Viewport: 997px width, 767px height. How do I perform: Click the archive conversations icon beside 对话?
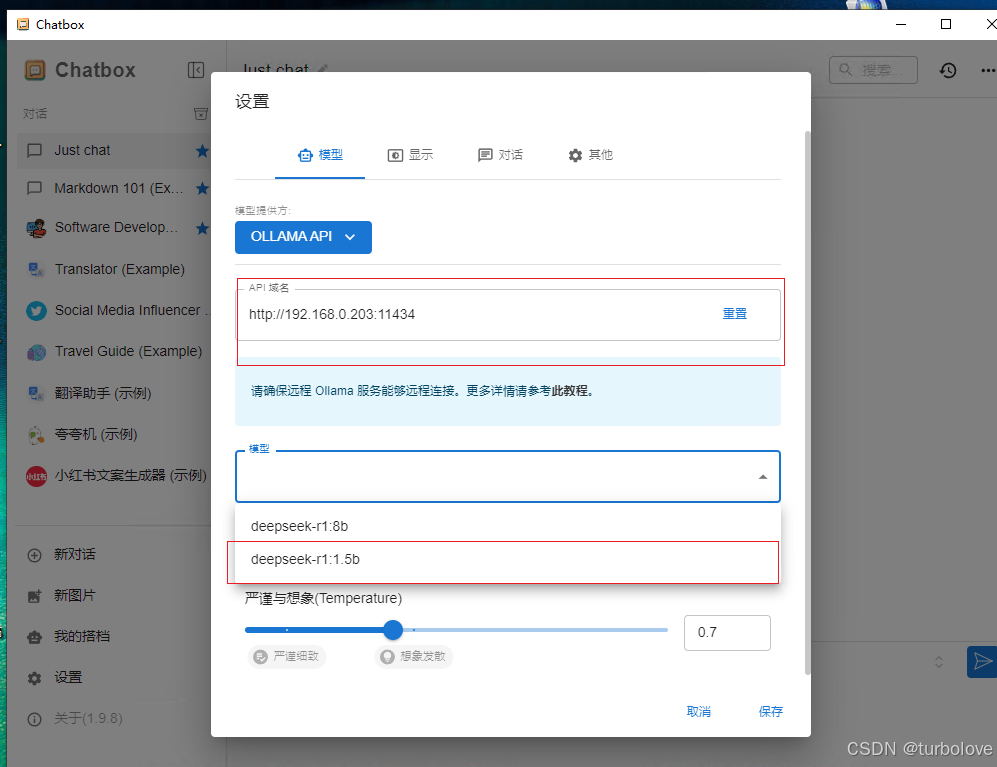click(x=200, y=114)
